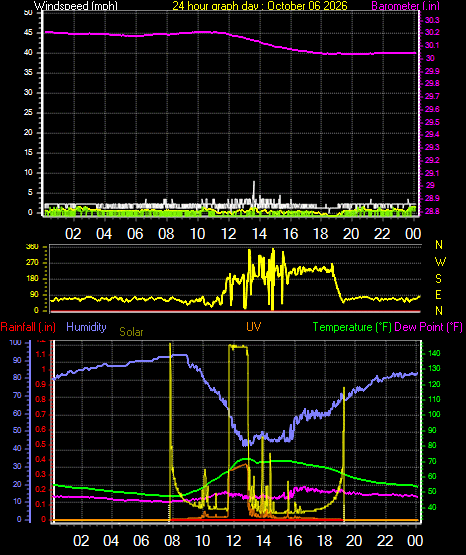466x555 pixels.
Task: Select the 120 value on green temperature axis
Action: pyautogui.click(x=434, y=384)
